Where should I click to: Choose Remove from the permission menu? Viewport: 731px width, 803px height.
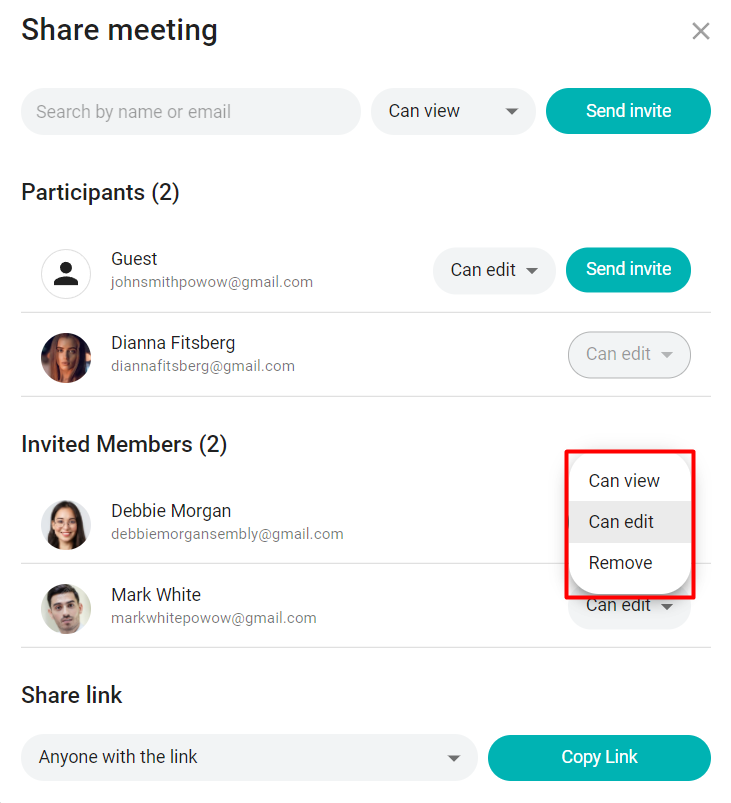(620, 563)
